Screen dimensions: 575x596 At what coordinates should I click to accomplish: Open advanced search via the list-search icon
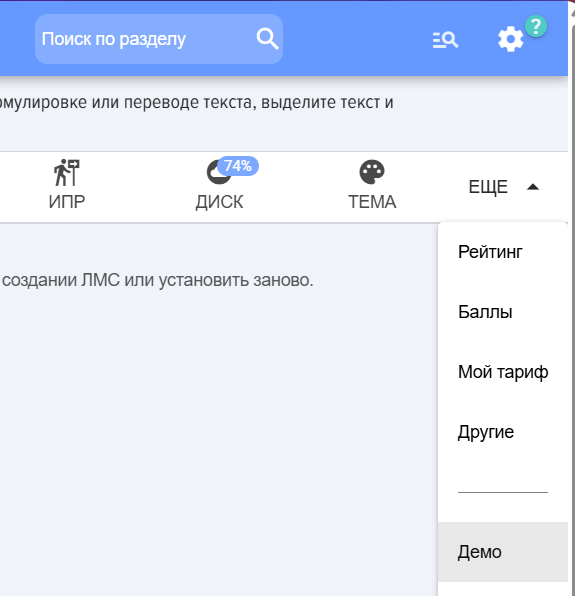(445, 40)
